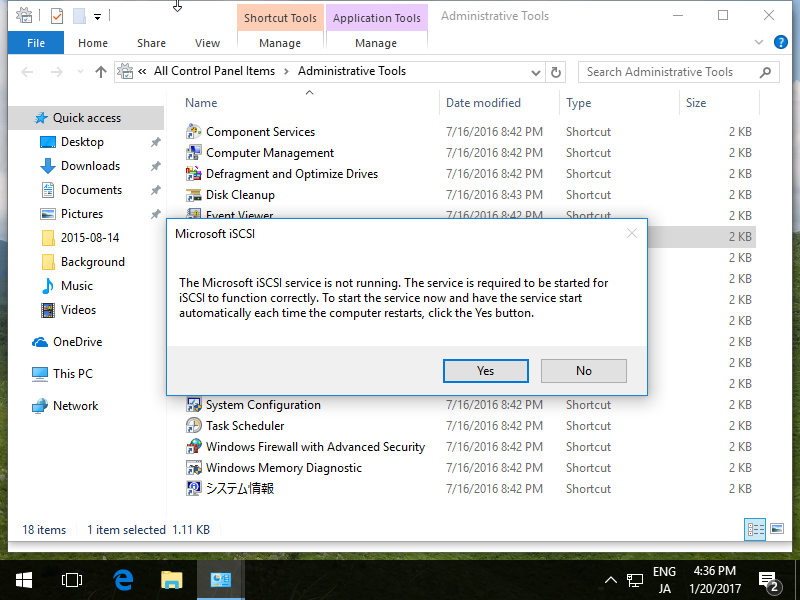Sort by the Size column header
800x600 pixels.
coord(719,103)
